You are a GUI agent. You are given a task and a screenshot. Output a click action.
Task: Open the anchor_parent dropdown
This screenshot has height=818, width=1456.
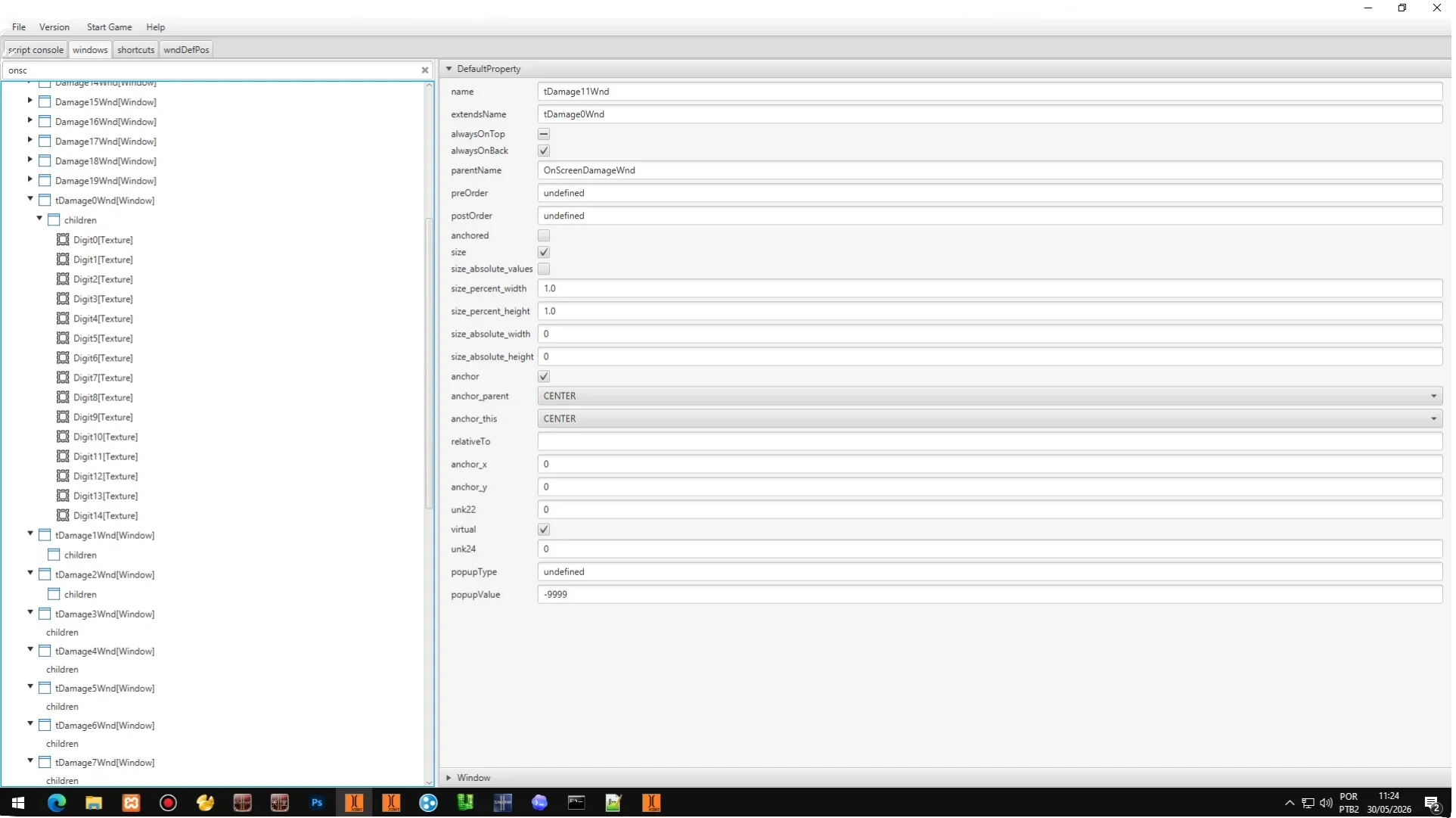pos(990,396)
